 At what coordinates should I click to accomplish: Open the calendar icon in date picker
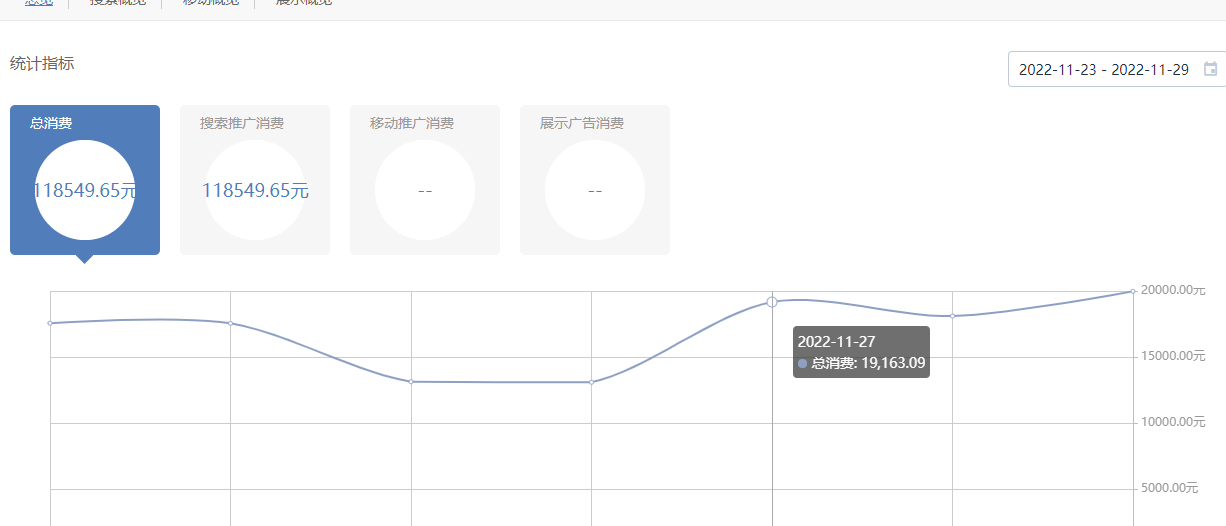[1210, 70]
